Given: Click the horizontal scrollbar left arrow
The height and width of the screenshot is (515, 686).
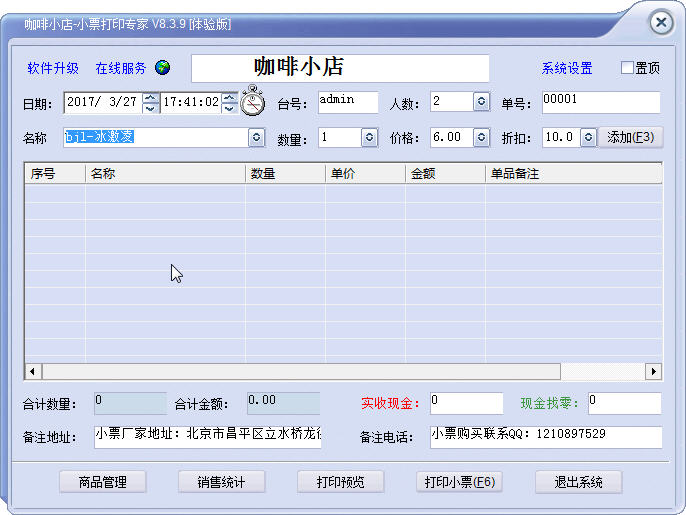Looking at the screenshot, I should (x=33, y=371).
